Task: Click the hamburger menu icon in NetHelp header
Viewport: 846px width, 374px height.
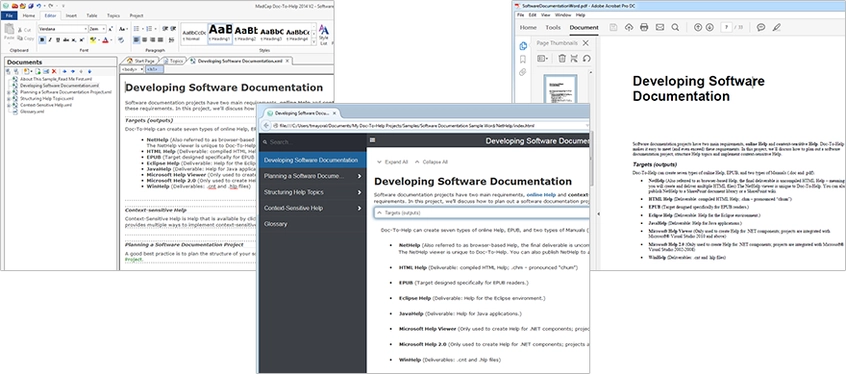Action: pos(372,140)
